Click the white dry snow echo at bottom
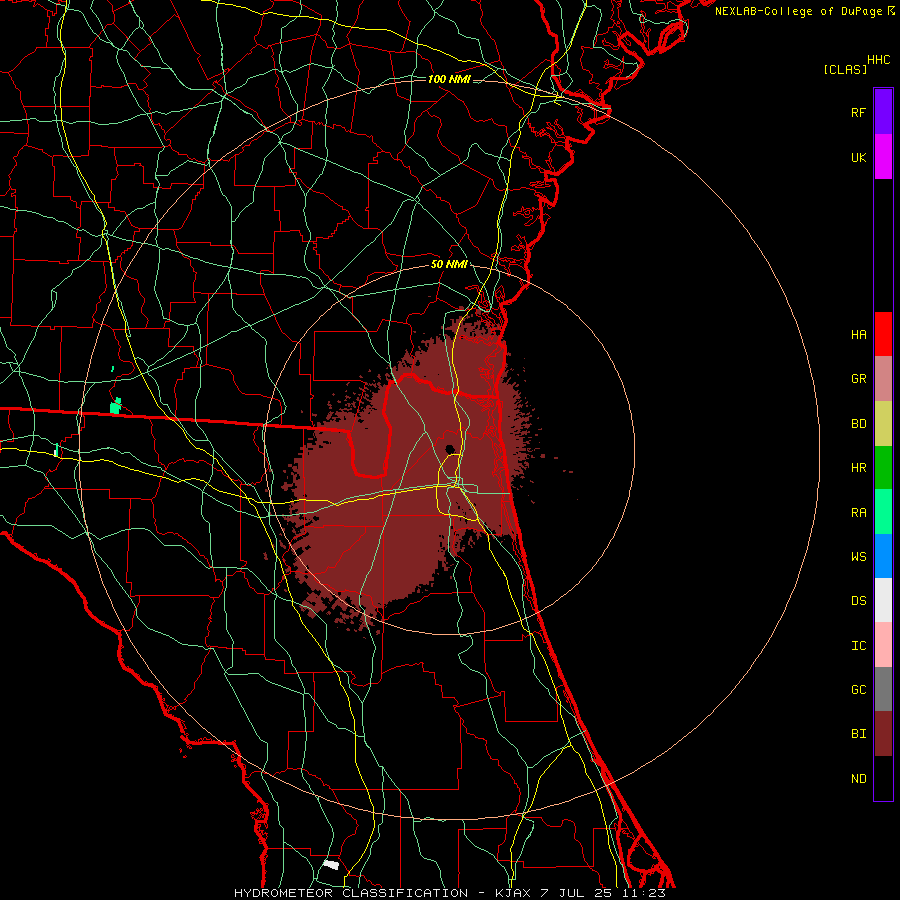Image resolution: width=900 pixels, height=900 pixels. (x=331, y=864)
